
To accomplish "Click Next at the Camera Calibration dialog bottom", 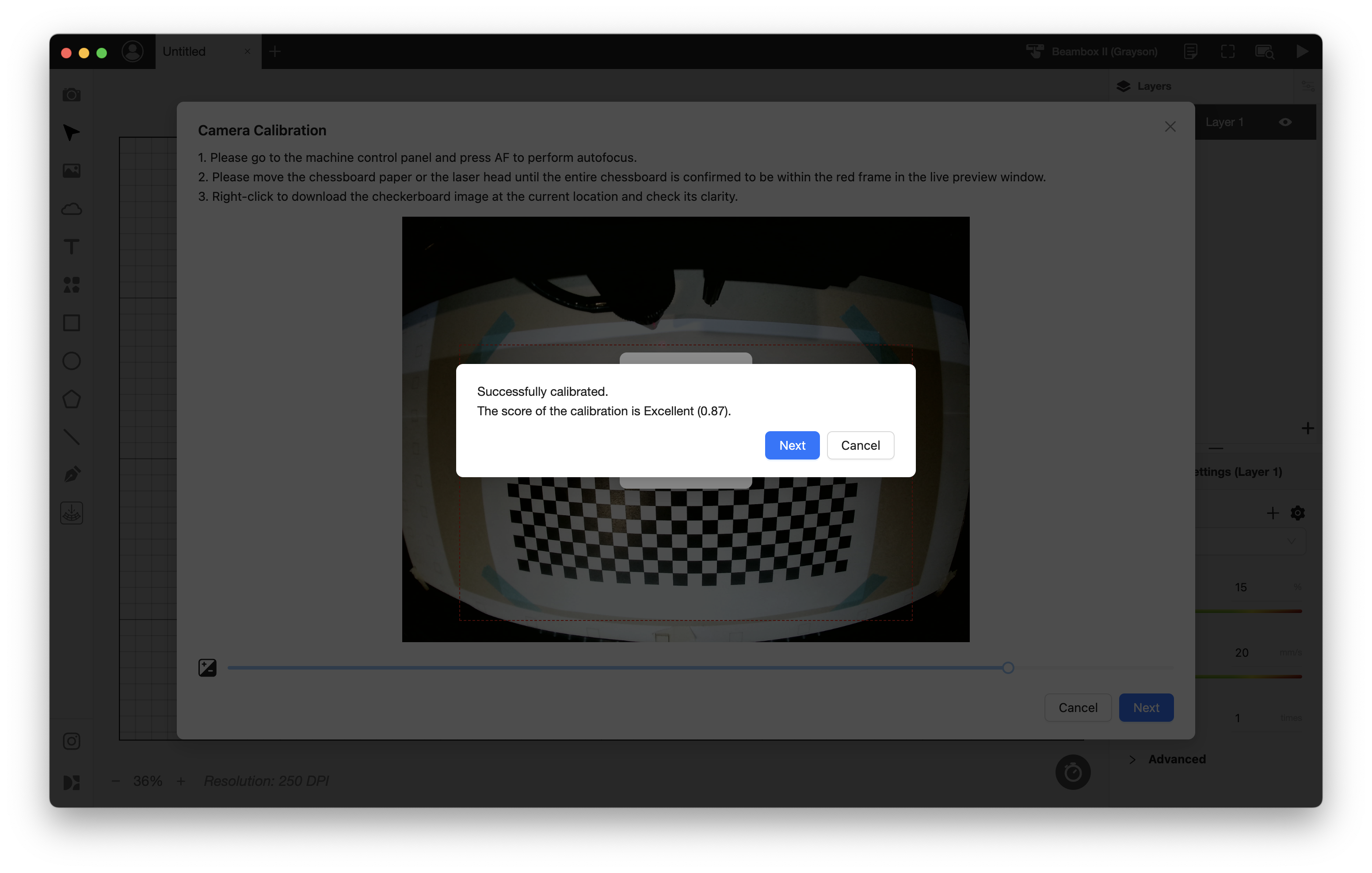I will click(1146, 707).
